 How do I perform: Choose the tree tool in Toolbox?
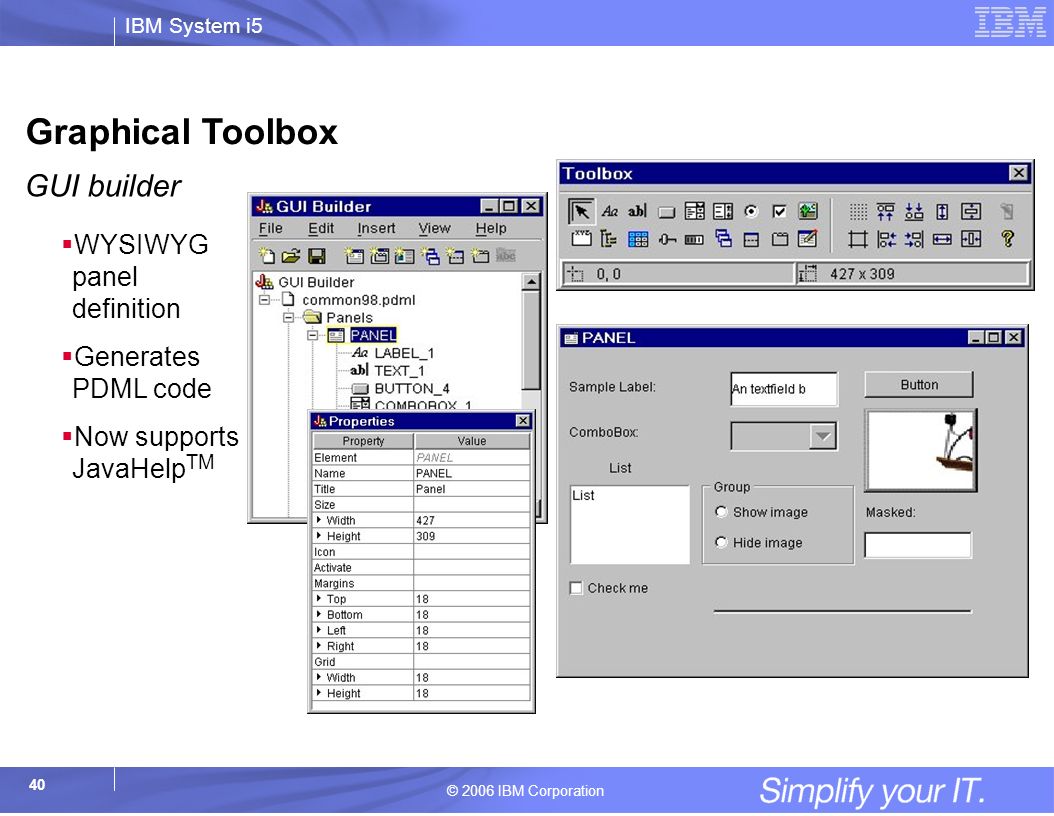(x=609, y=239)
